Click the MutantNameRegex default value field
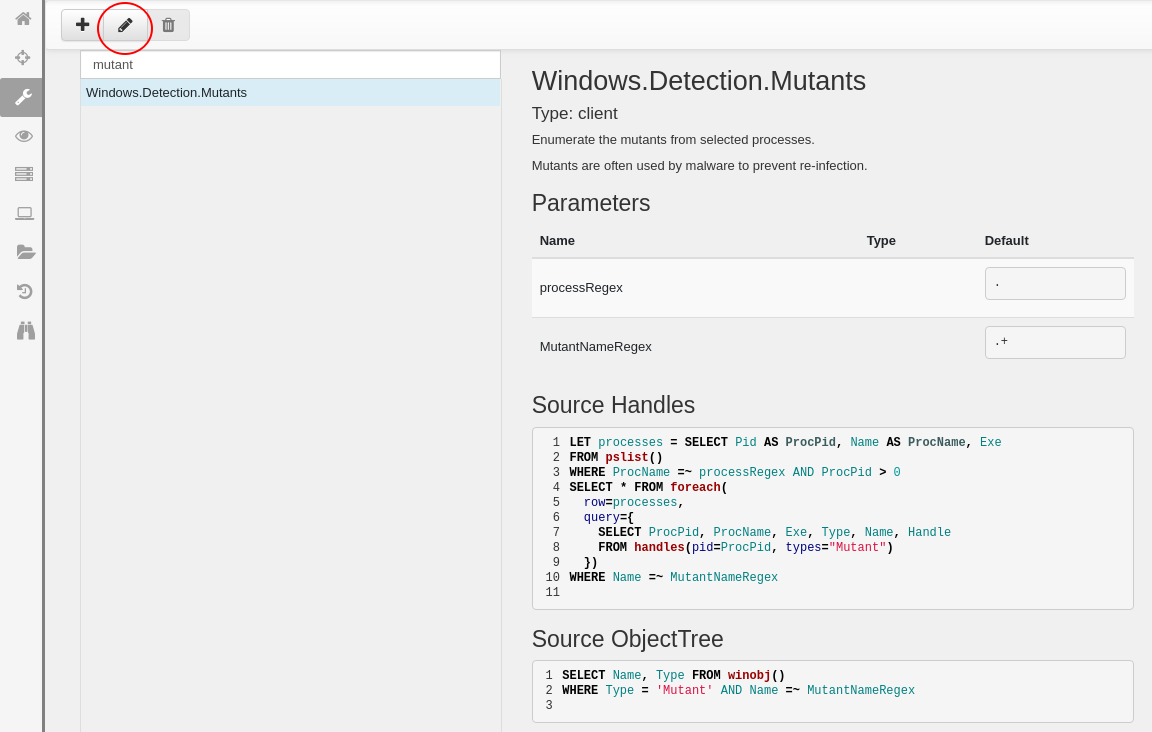The height and width of the screenshot is (732, 1152). (1054, 343)
